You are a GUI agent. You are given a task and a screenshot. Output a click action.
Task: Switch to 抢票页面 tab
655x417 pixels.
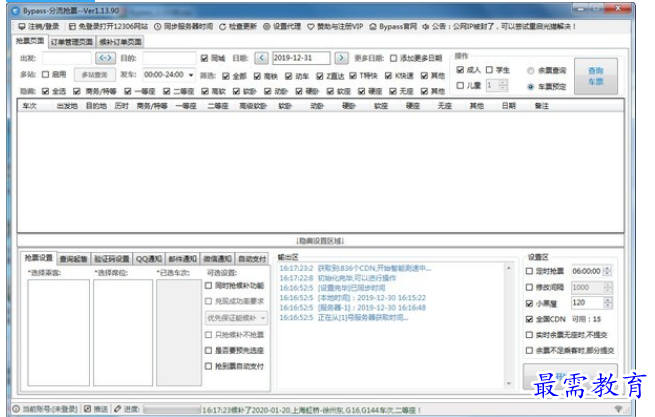(x=30, y=41)
